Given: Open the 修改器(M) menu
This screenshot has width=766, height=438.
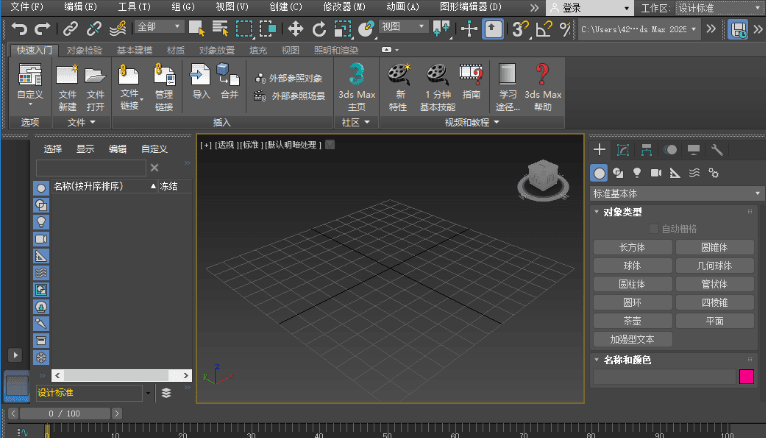Looking at the screenshot, I should [345, 7].
